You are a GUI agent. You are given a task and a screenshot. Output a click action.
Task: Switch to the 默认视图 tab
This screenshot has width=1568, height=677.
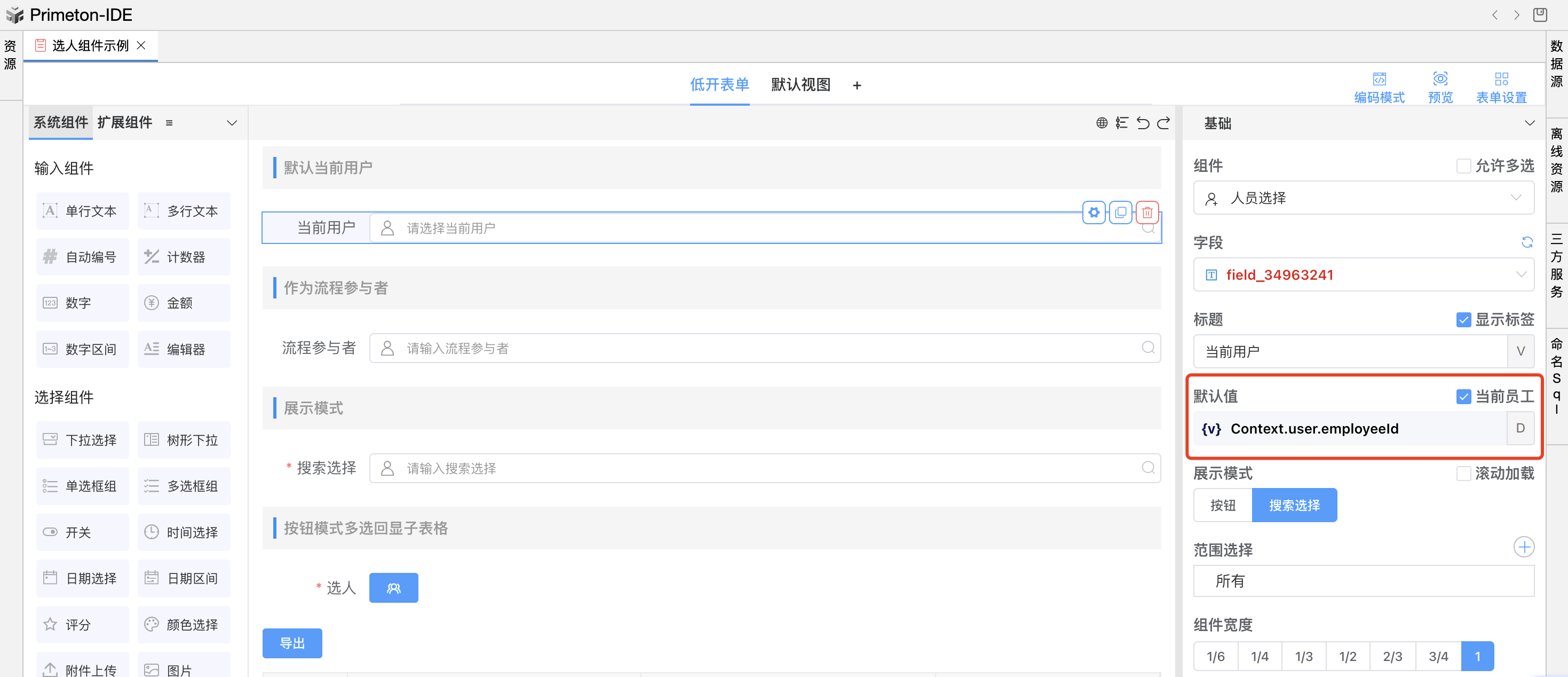pos(801,84)
